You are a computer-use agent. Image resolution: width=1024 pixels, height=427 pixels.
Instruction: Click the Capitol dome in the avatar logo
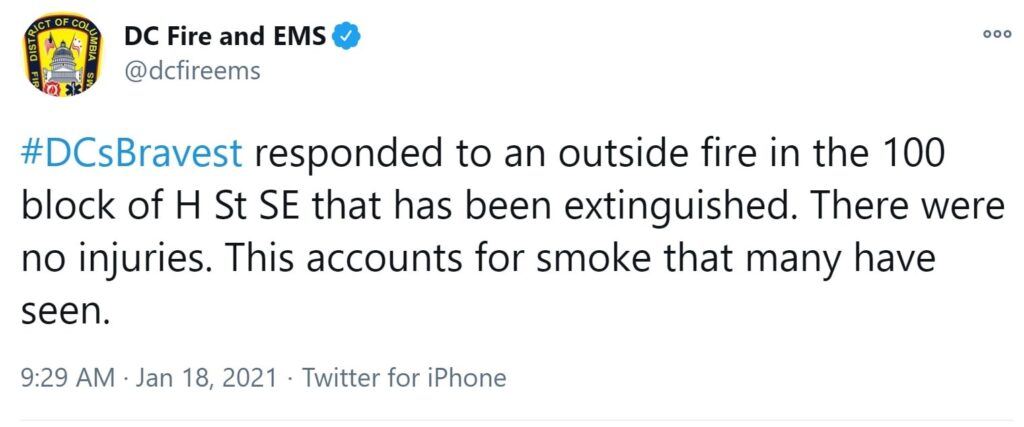[63, 59]
